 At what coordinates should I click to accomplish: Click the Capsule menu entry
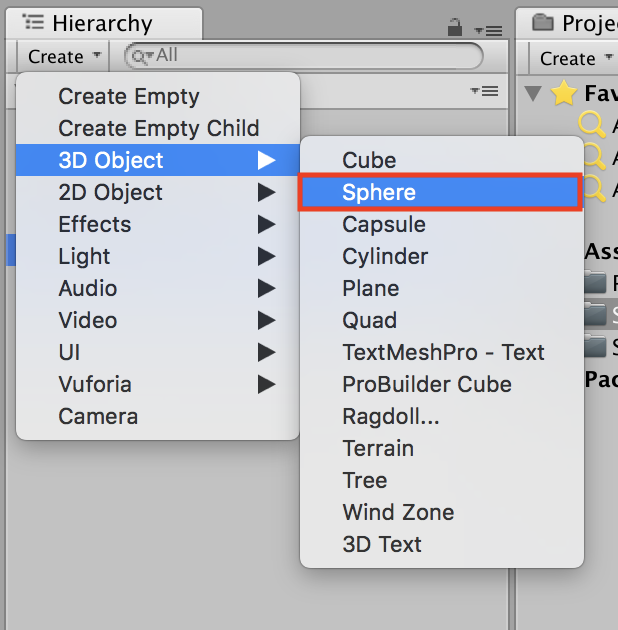point(384,224)
